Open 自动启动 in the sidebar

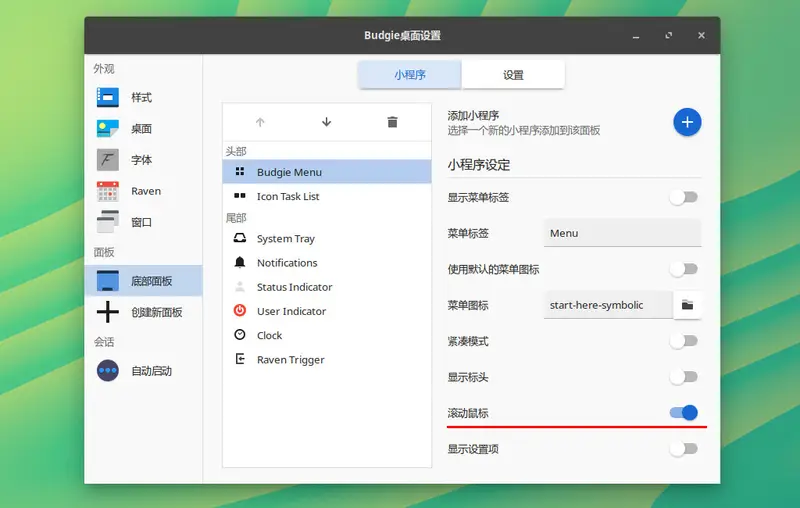pos(151,371)
